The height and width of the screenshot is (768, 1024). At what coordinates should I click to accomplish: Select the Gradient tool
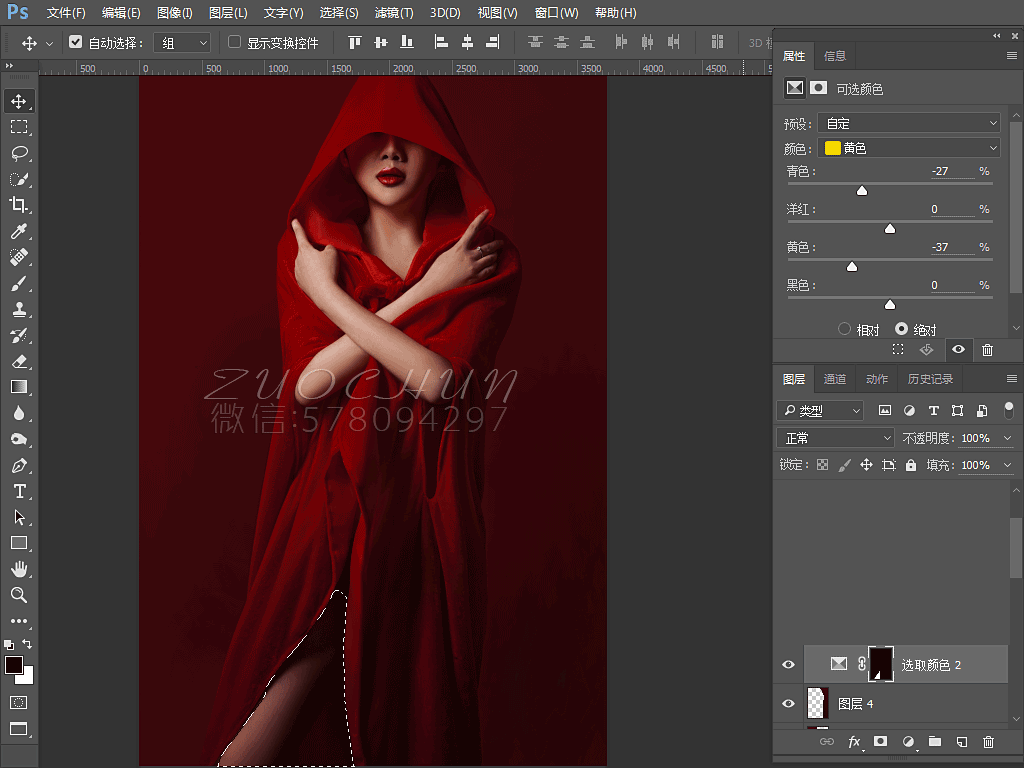[x=19, y=387]
